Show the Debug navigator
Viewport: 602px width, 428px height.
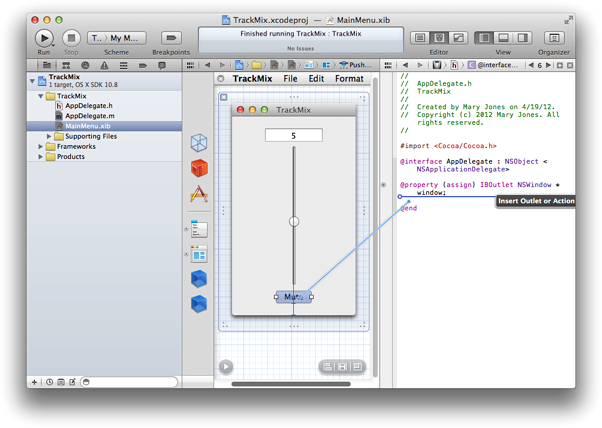coord(124,65)
